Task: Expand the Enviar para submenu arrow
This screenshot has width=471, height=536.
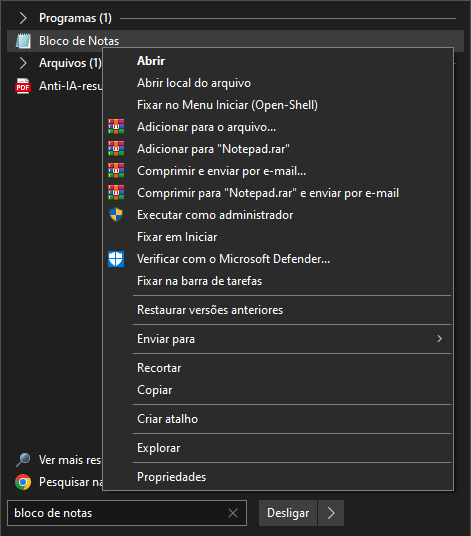Action: [440, 339]
